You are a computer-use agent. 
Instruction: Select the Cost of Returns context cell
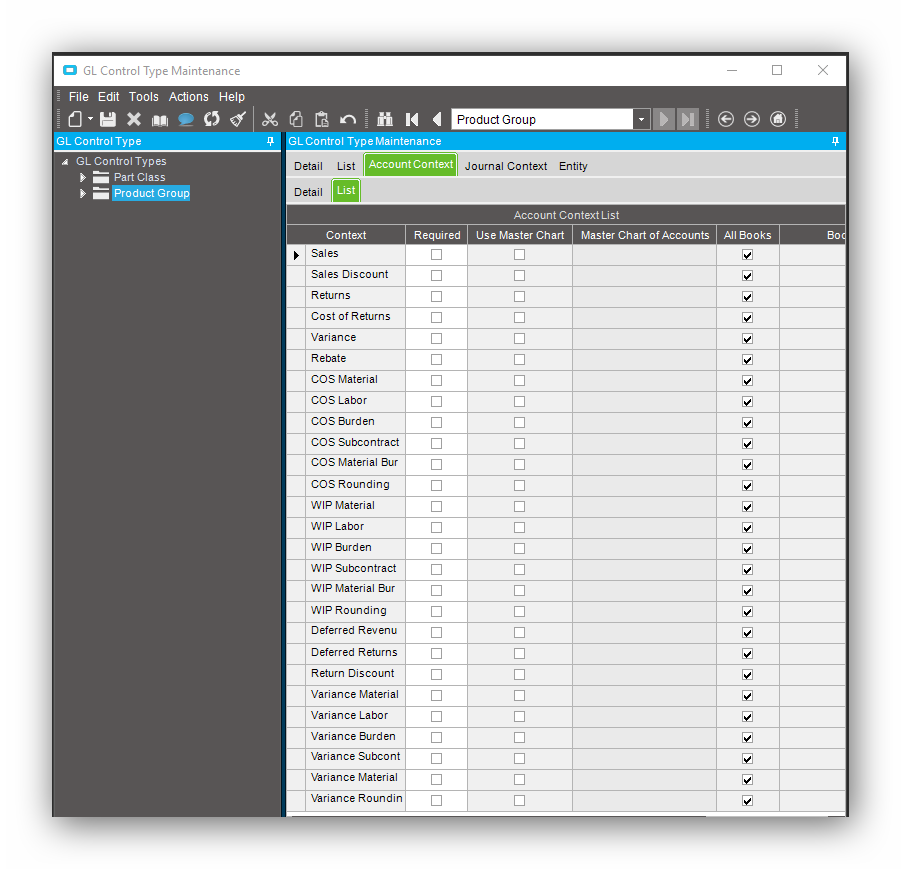pos(355,317)
